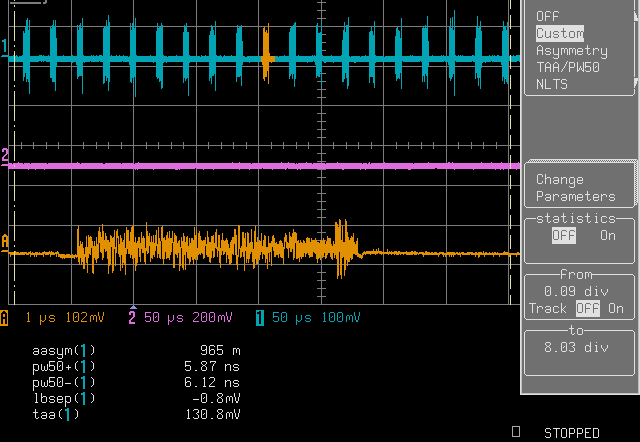This screenshot has width=640, height=442.
Task: Click trace A ground marker
Action: point(4,242)
